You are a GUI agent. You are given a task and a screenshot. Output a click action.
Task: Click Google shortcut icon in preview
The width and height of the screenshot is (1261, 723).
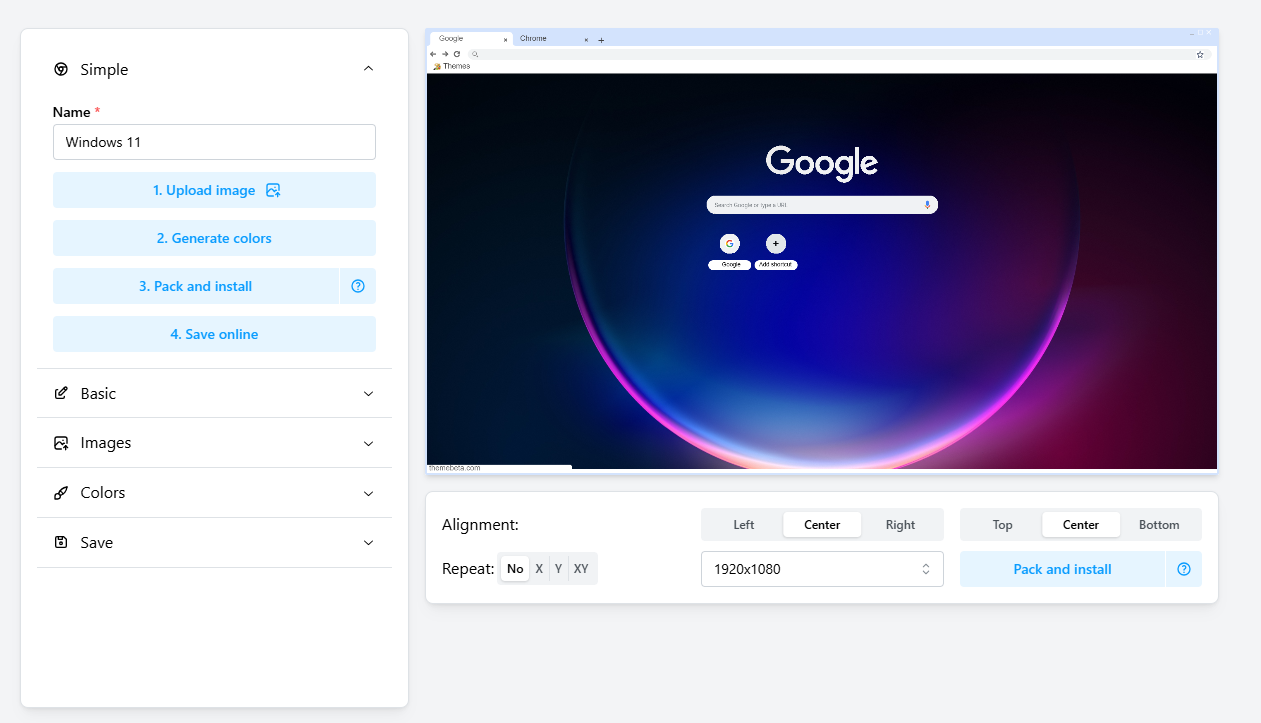(730, 243)
